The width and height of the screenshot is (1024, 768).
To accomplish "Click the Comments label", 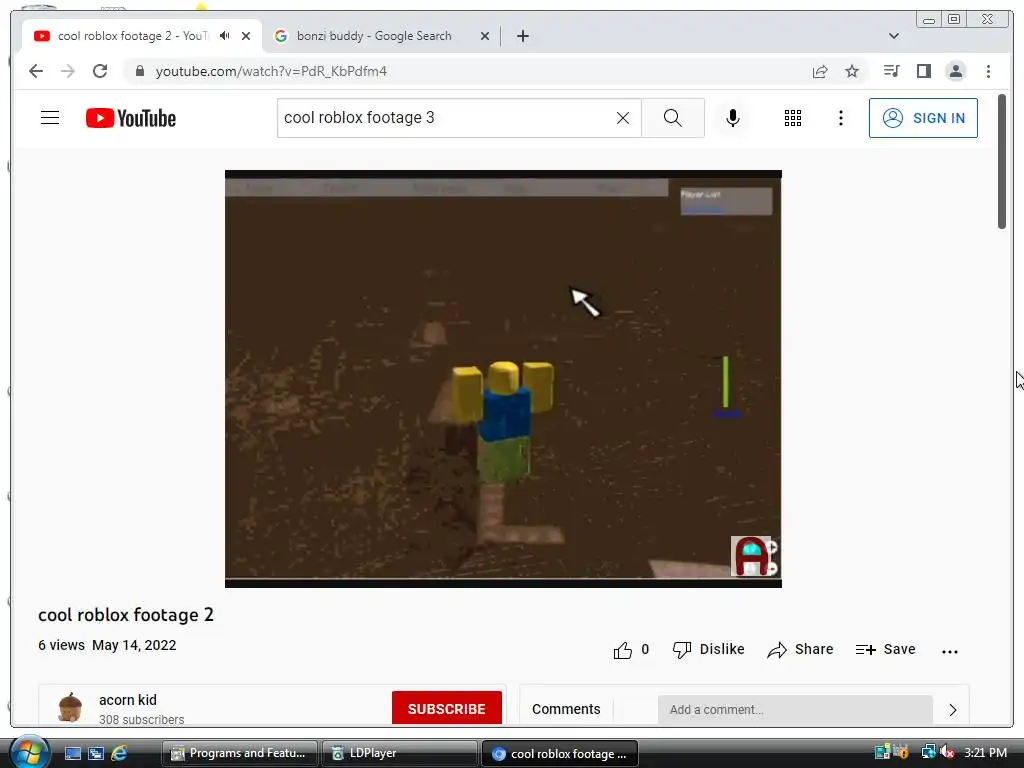I will pyautogui.click(x=566, y=709).
